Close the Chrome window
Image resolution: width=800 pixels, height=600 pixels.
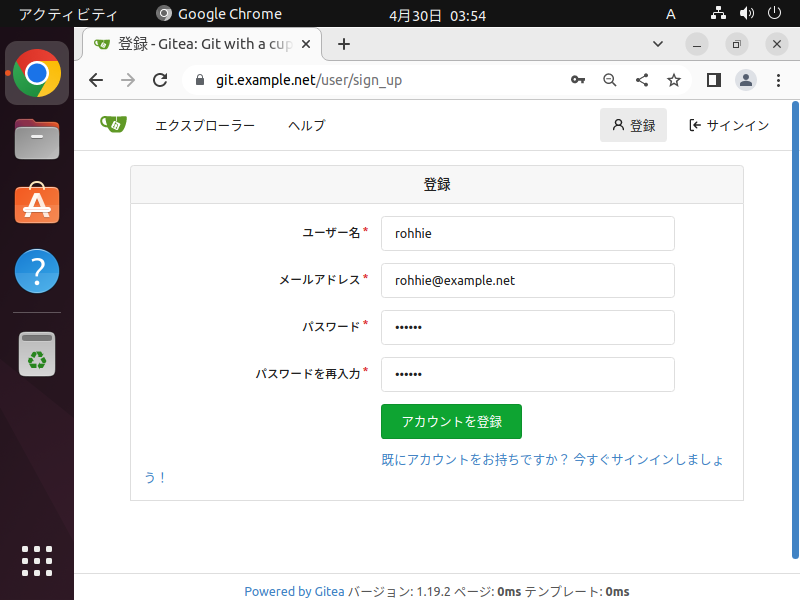(777, 44)
